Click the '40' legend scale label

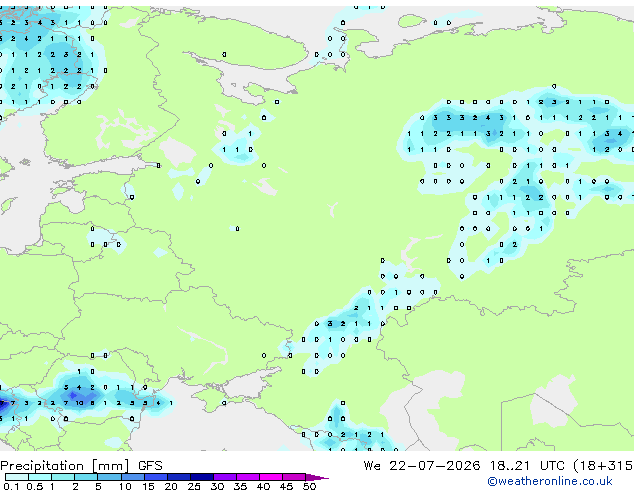(x=263, y=486)
